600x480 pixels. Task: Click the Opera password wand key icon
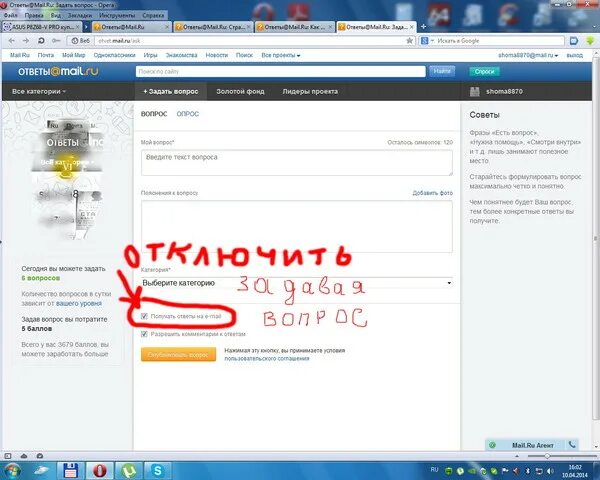click(x=56, y=41)
